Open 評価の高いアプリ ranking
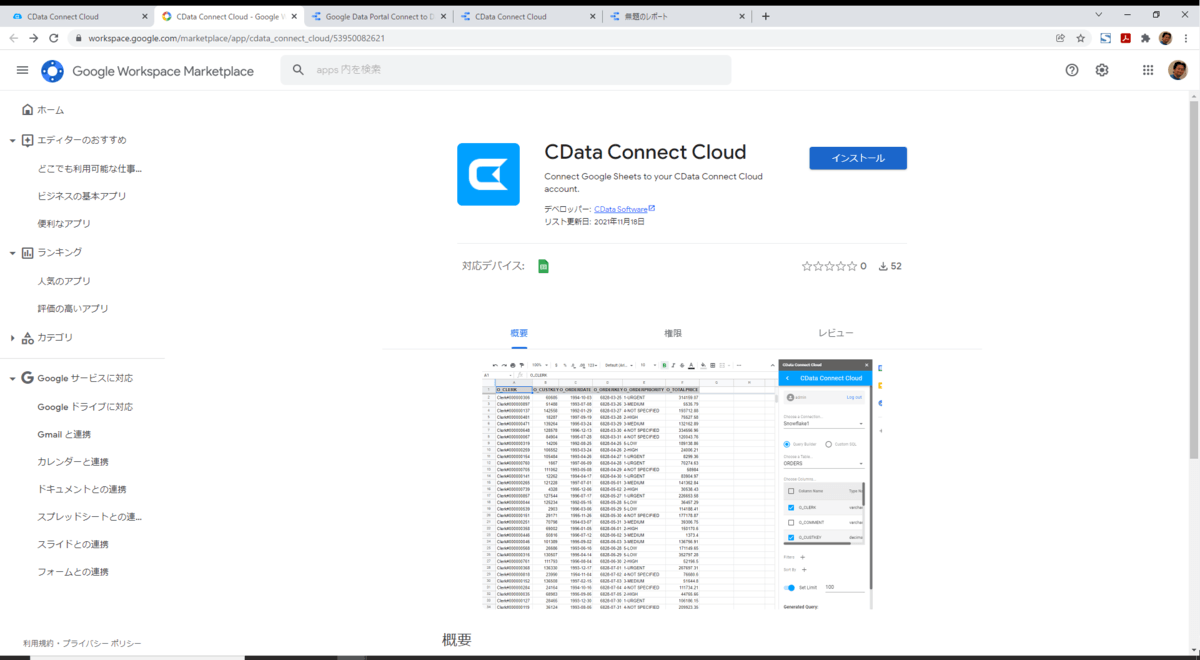Viewport: 1200px width, 660px height. [x=73, y=309]
